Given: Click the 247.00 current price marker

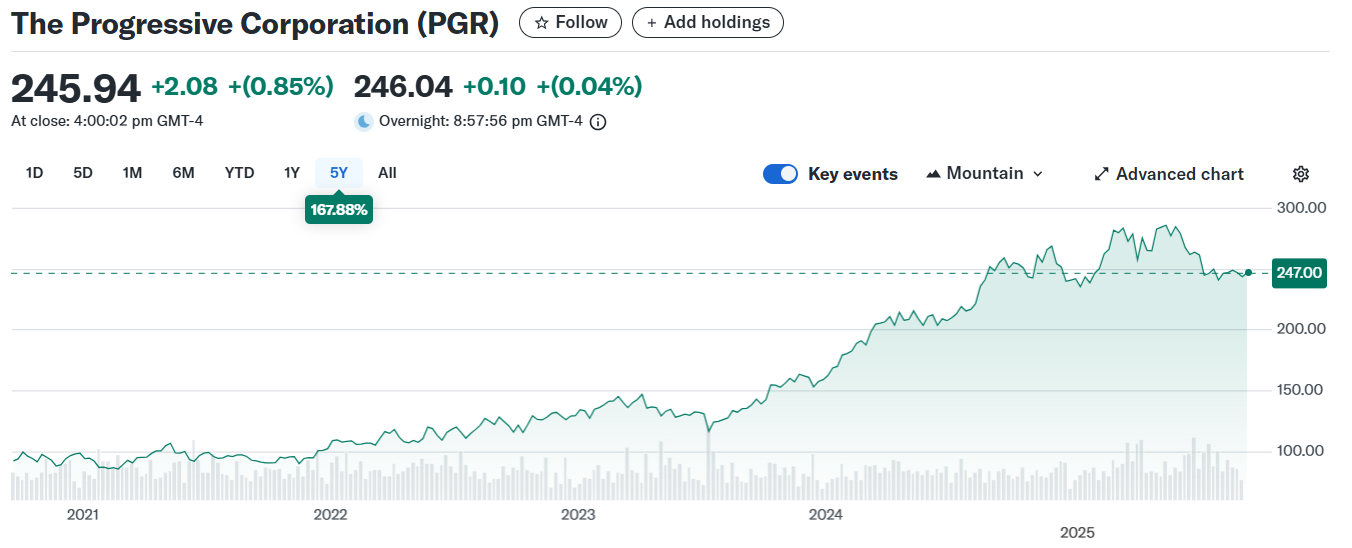Looking at the screenshot, I should (1298, 273).
